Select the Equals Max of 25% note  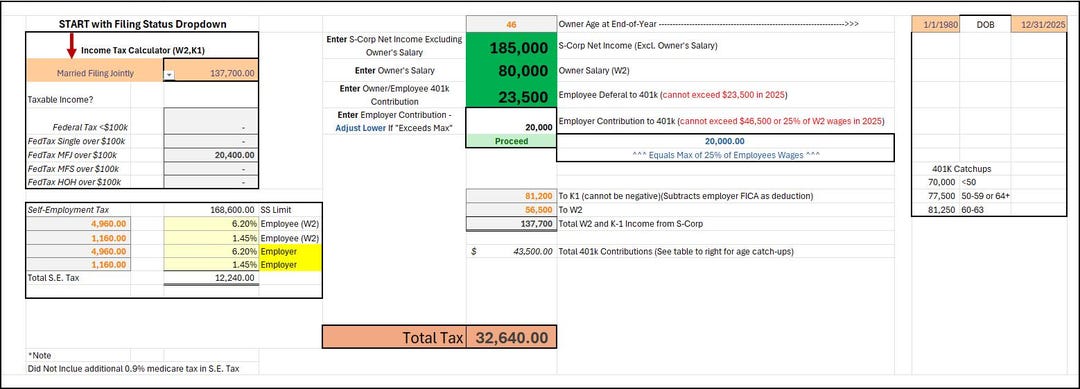point(725,155)
